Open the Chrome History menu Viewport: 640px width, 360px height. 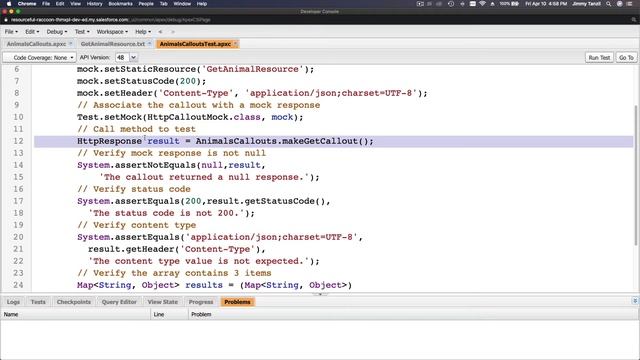pos(94,4)
